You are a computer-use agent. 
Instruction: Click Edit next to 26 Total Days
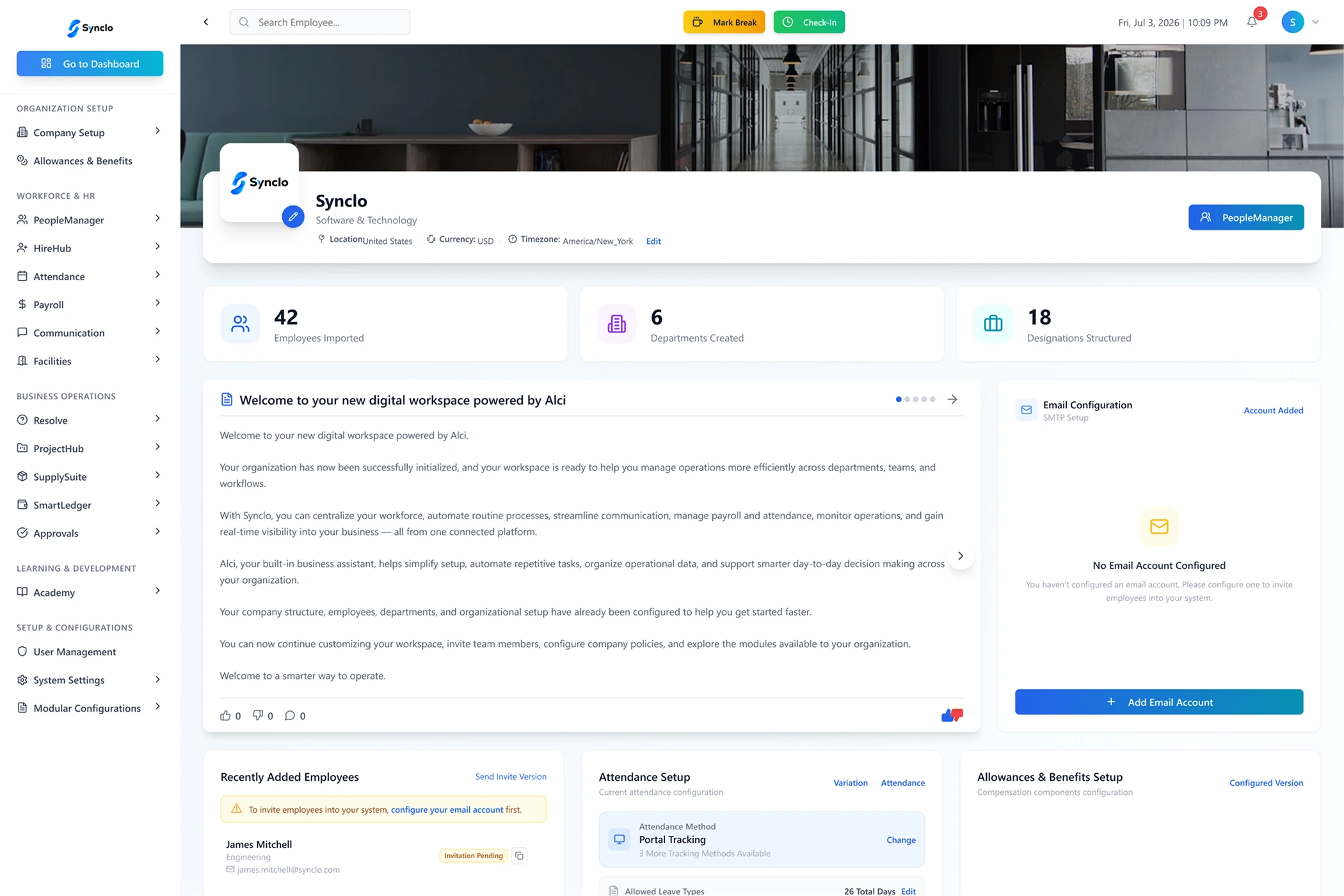[x=908, y=891]
